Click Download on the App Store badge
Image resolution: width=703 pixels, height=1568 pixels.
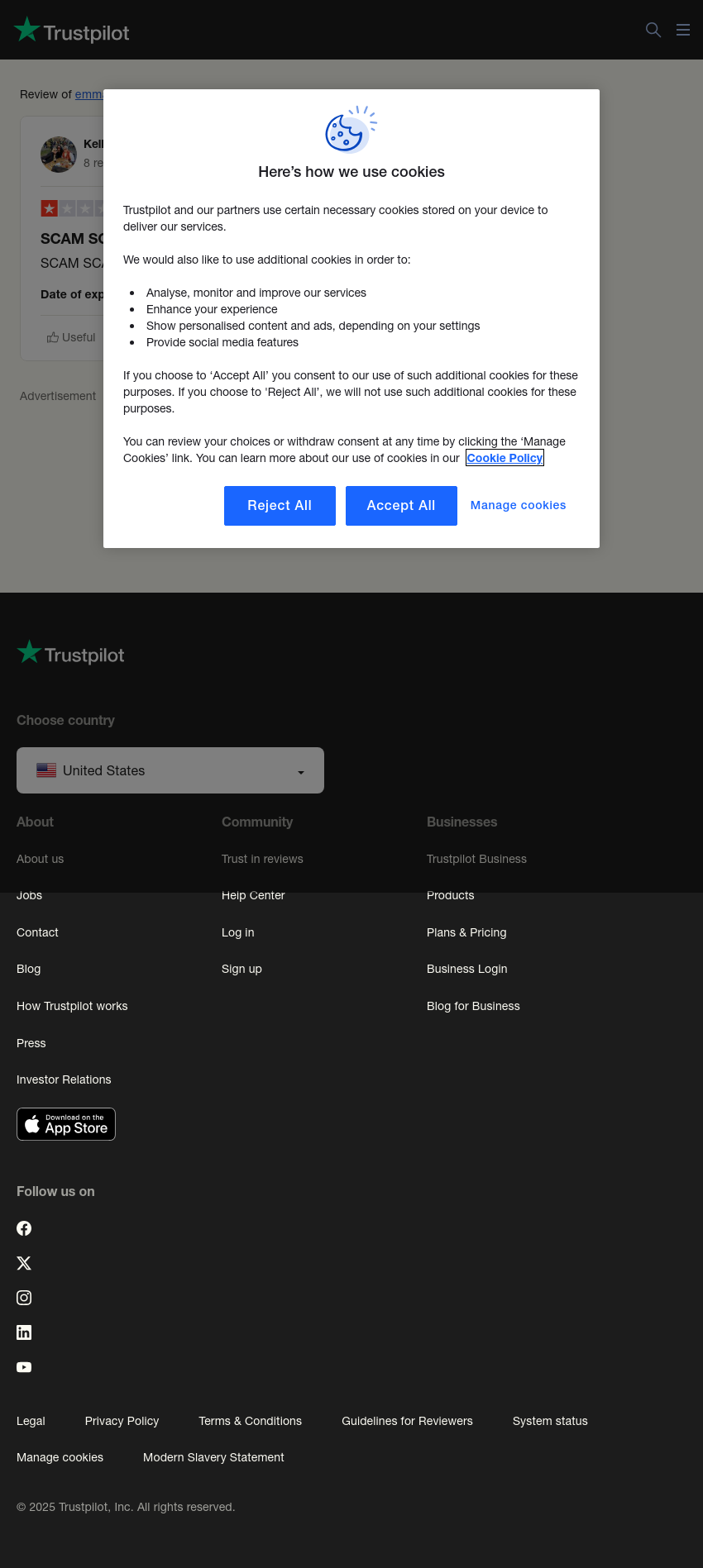coord(66,1124)
